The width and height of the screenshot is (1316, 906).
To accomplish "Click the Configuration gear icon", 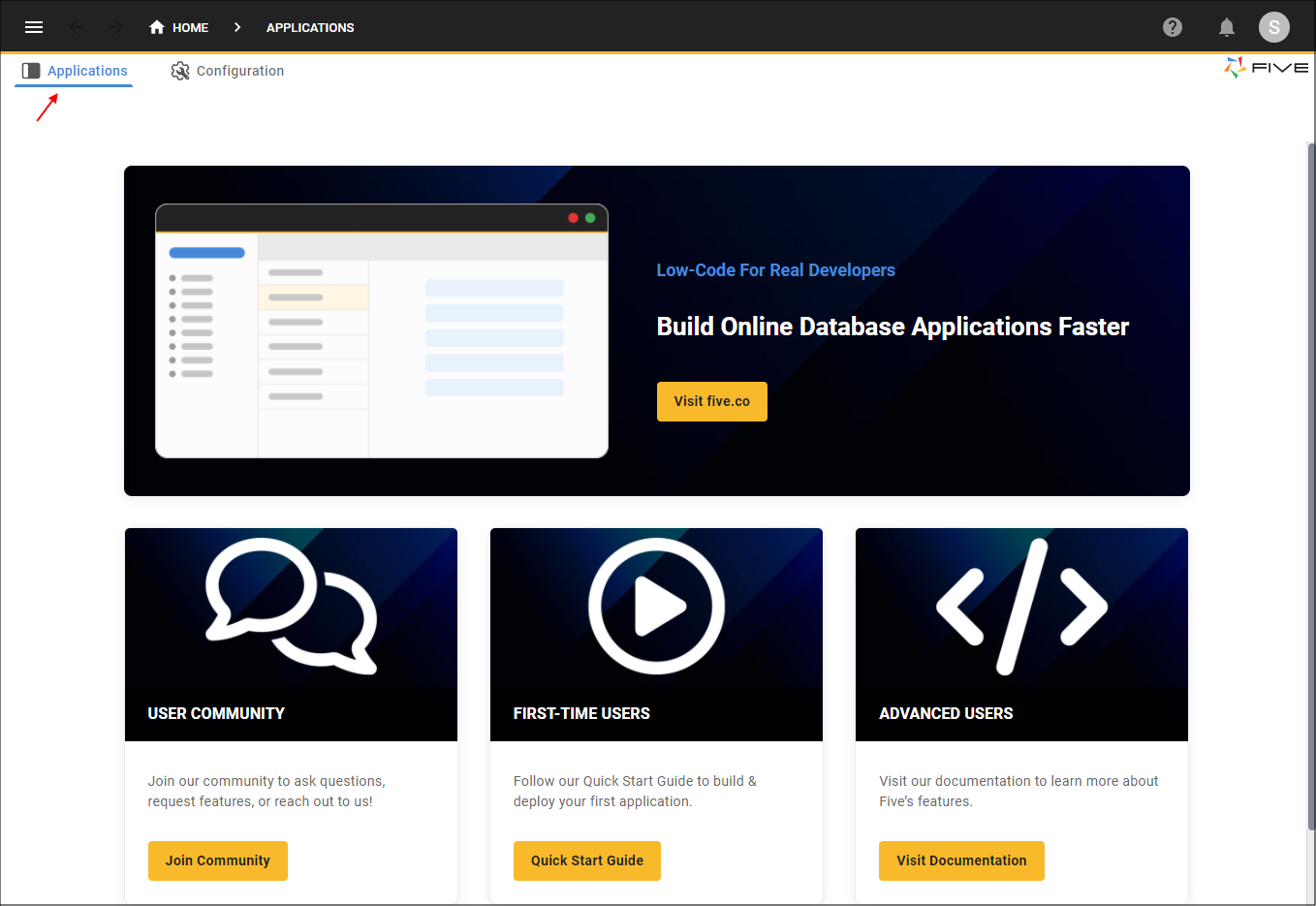I will (x=180, y=71).
